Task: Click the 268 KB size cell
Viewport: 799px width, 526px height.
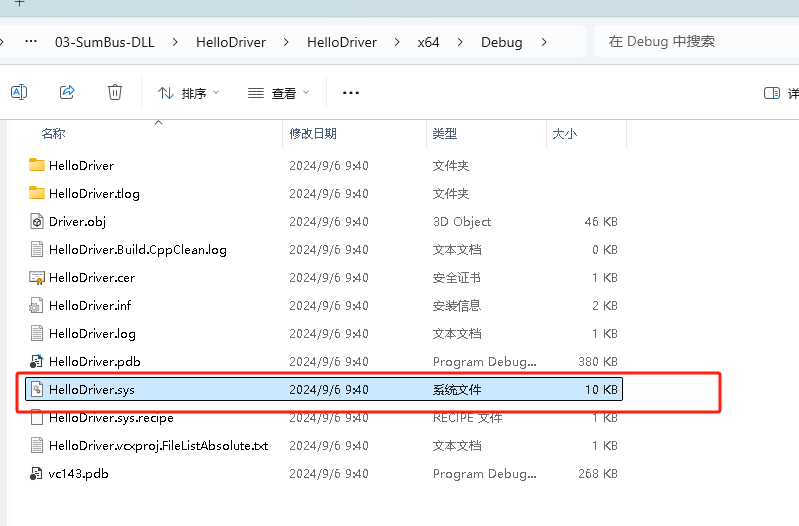Action: tap(598, 474)
